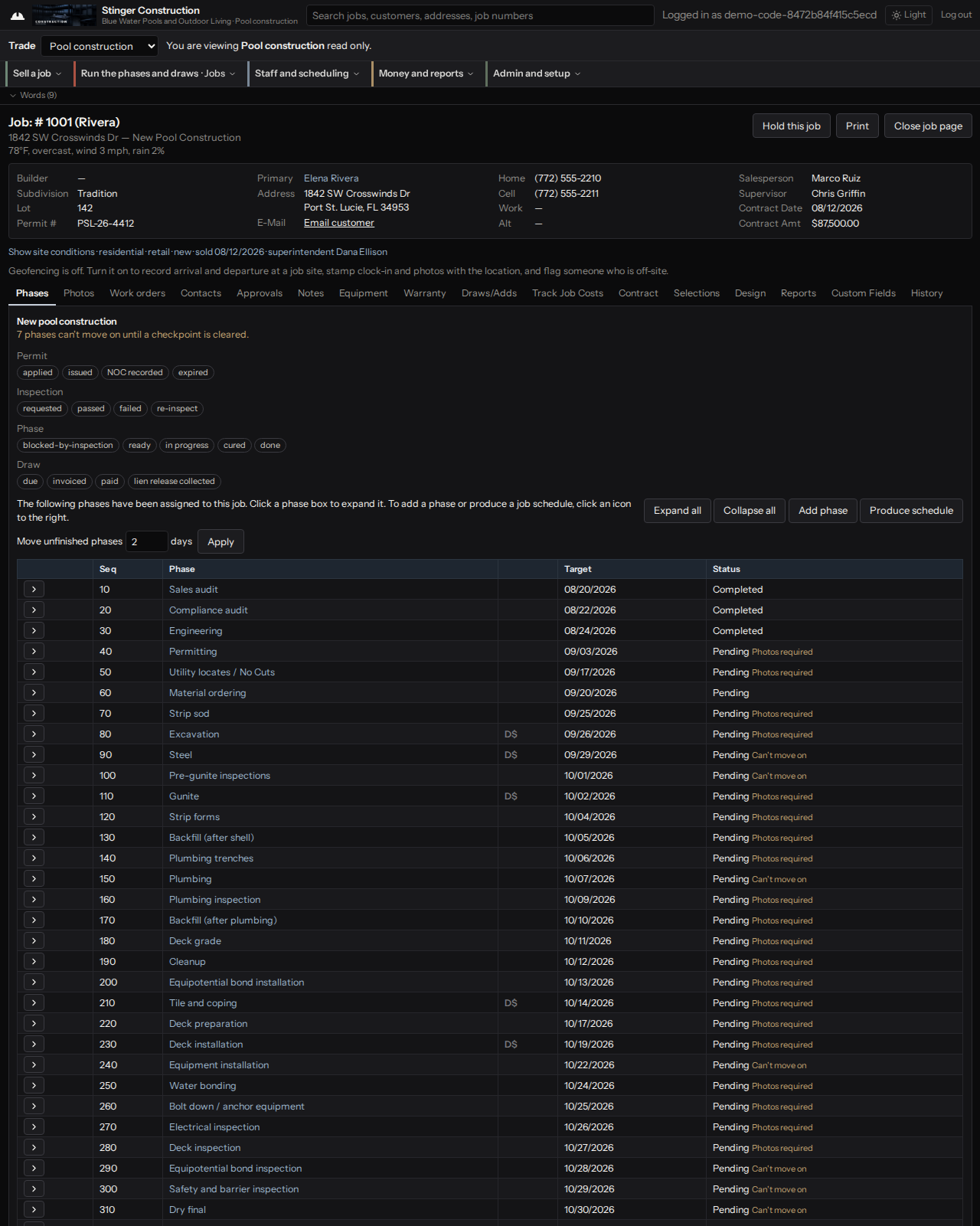Open the Draws/Adds tab
Viewport: 980px width, 1226px height.
tap(489, 293)
